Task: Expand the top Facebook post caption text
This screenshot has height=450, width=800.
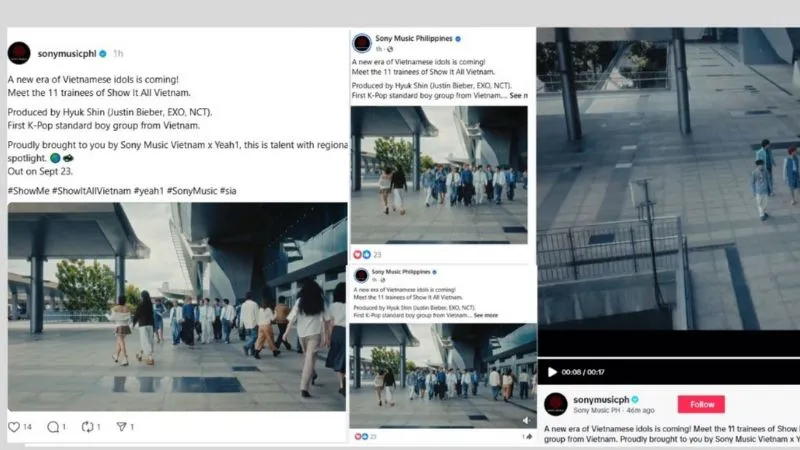Action: pos(518,96)
